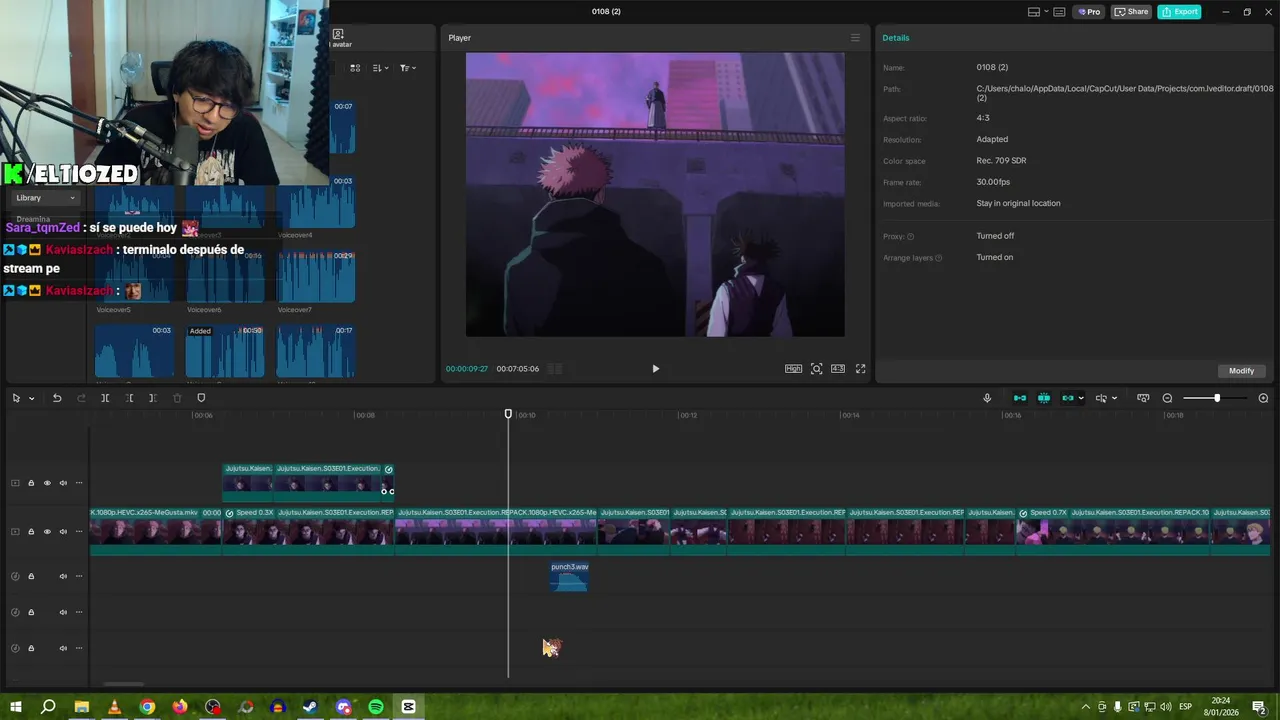Click the delete trash icon in timeline toolbar
The image size is (1280, 720).
click(177, 398)
